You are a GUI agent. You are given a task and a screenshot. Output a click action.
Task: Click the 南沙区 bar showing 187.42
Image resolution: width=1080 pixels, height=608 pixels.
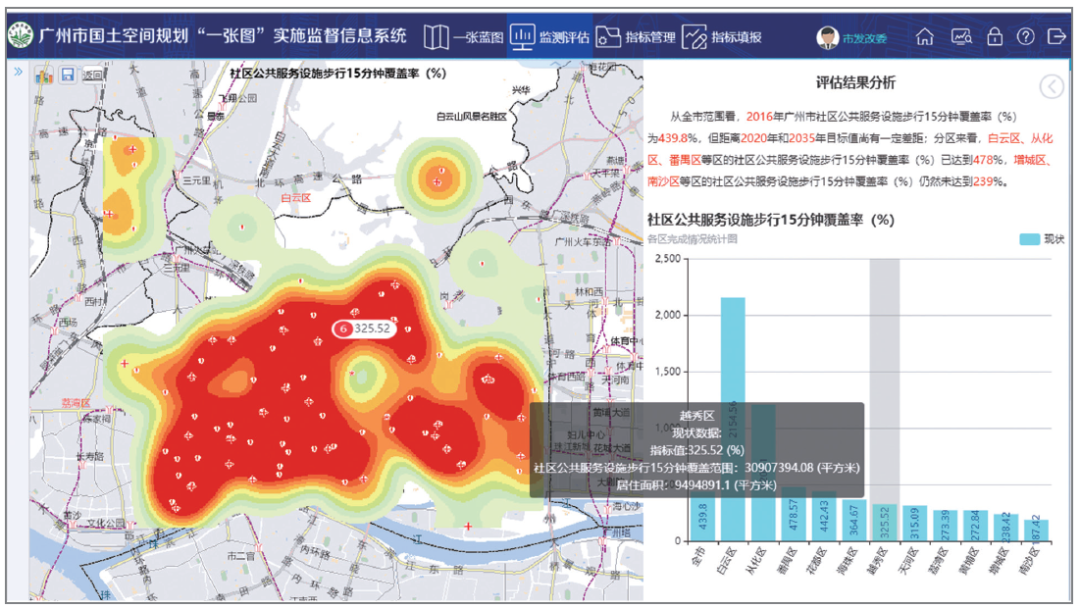click(1036, 530)
